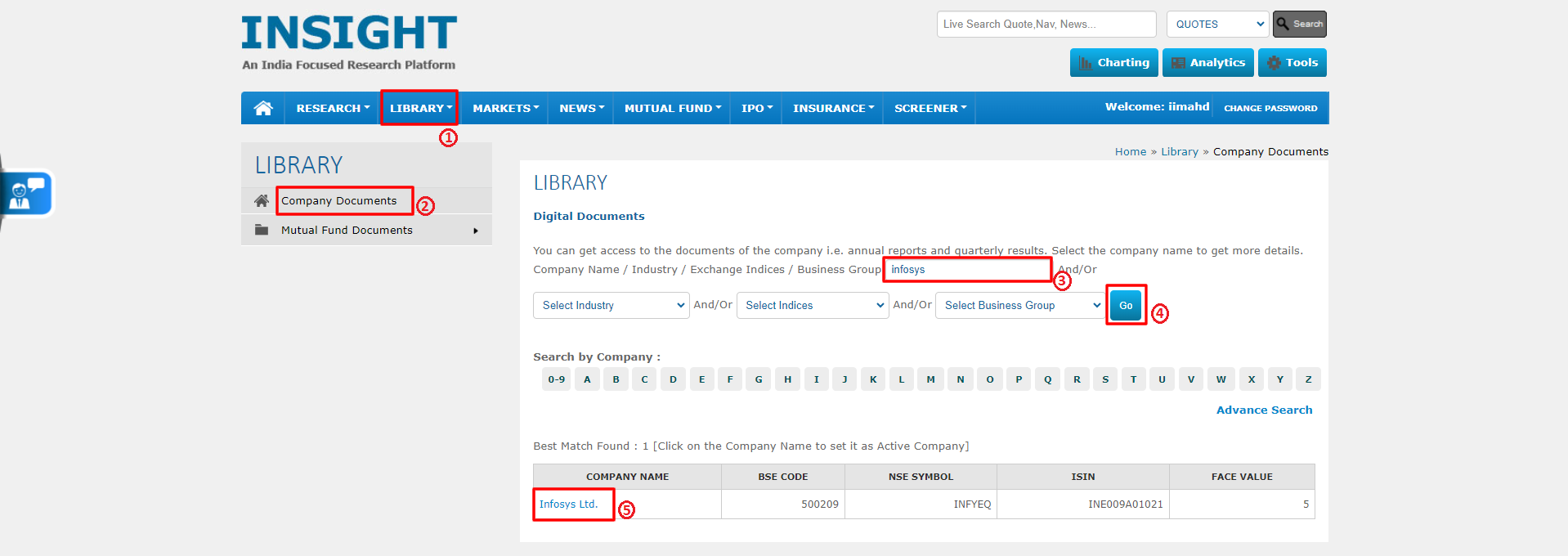Select Mutual Fund Documents in the sidebar
The width and height of the screenshot is (1568, 556).
[x=347, y=230]
